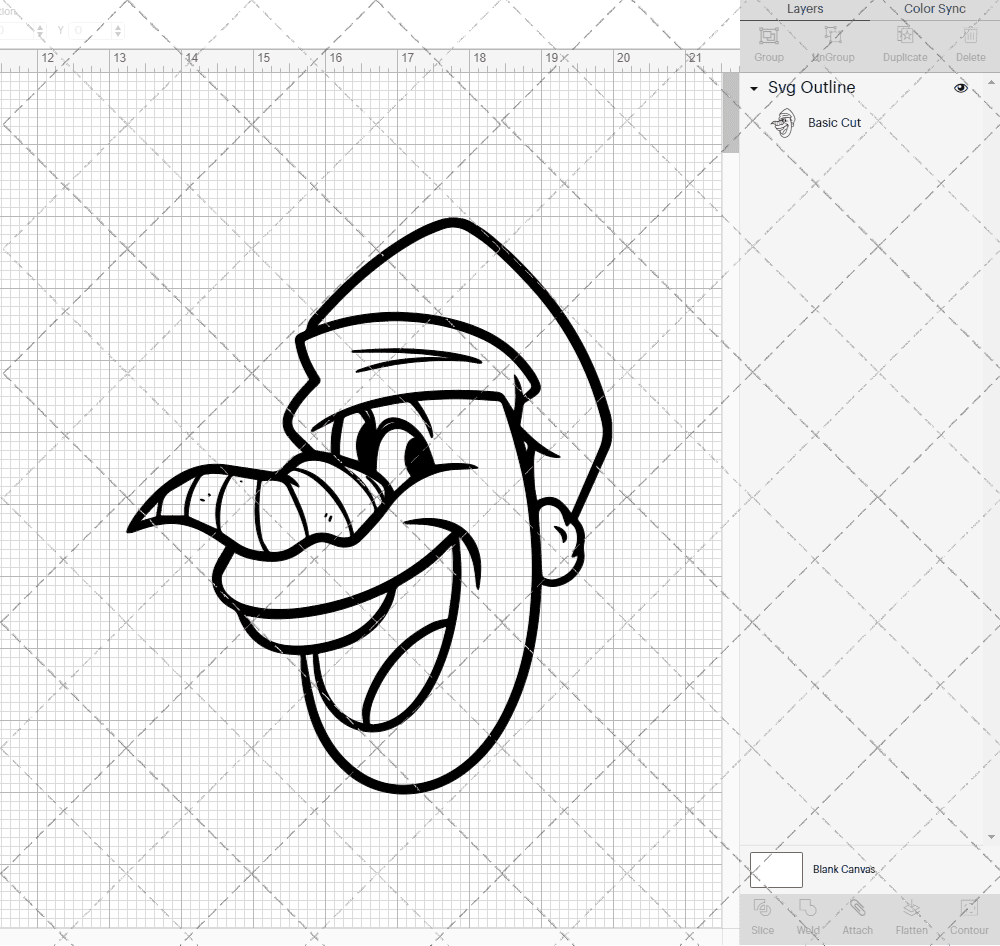Collapse the Svg Outline group arrow
The height and width of the screenshot is (946, 1000).
(754, 89)
